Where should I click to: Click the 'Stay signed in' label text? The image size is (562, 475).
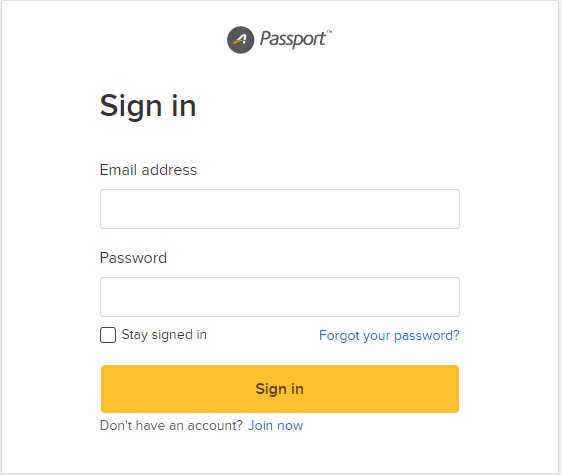click(164, 335)
